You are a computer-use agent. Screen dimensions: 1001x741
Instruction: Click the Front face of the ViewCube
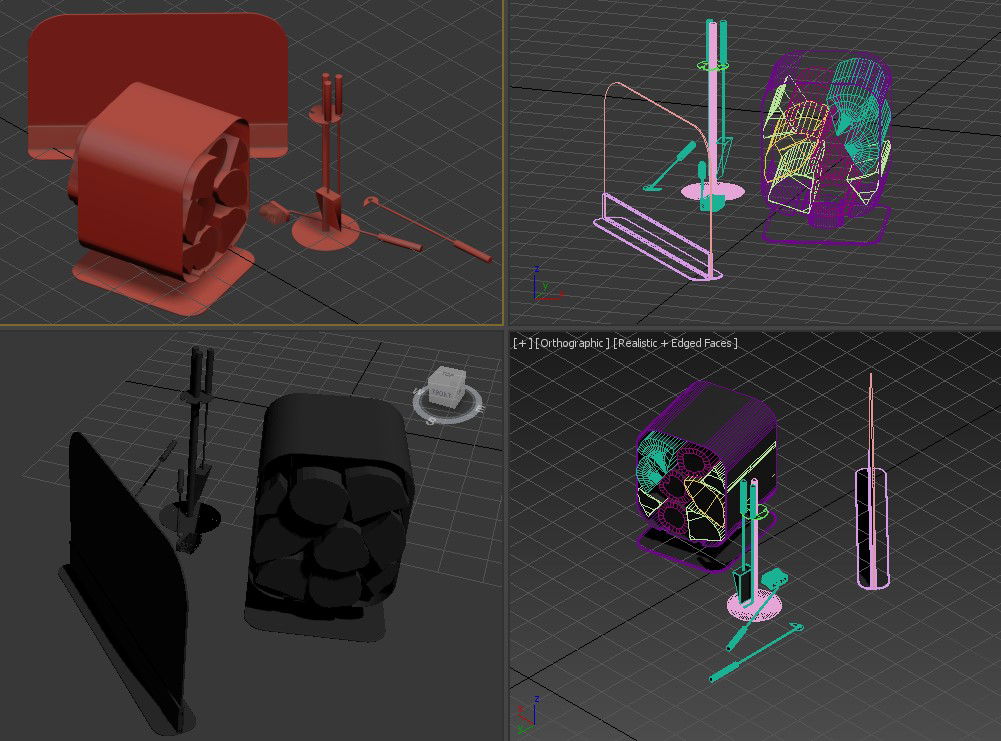click(x=441, y=395)
